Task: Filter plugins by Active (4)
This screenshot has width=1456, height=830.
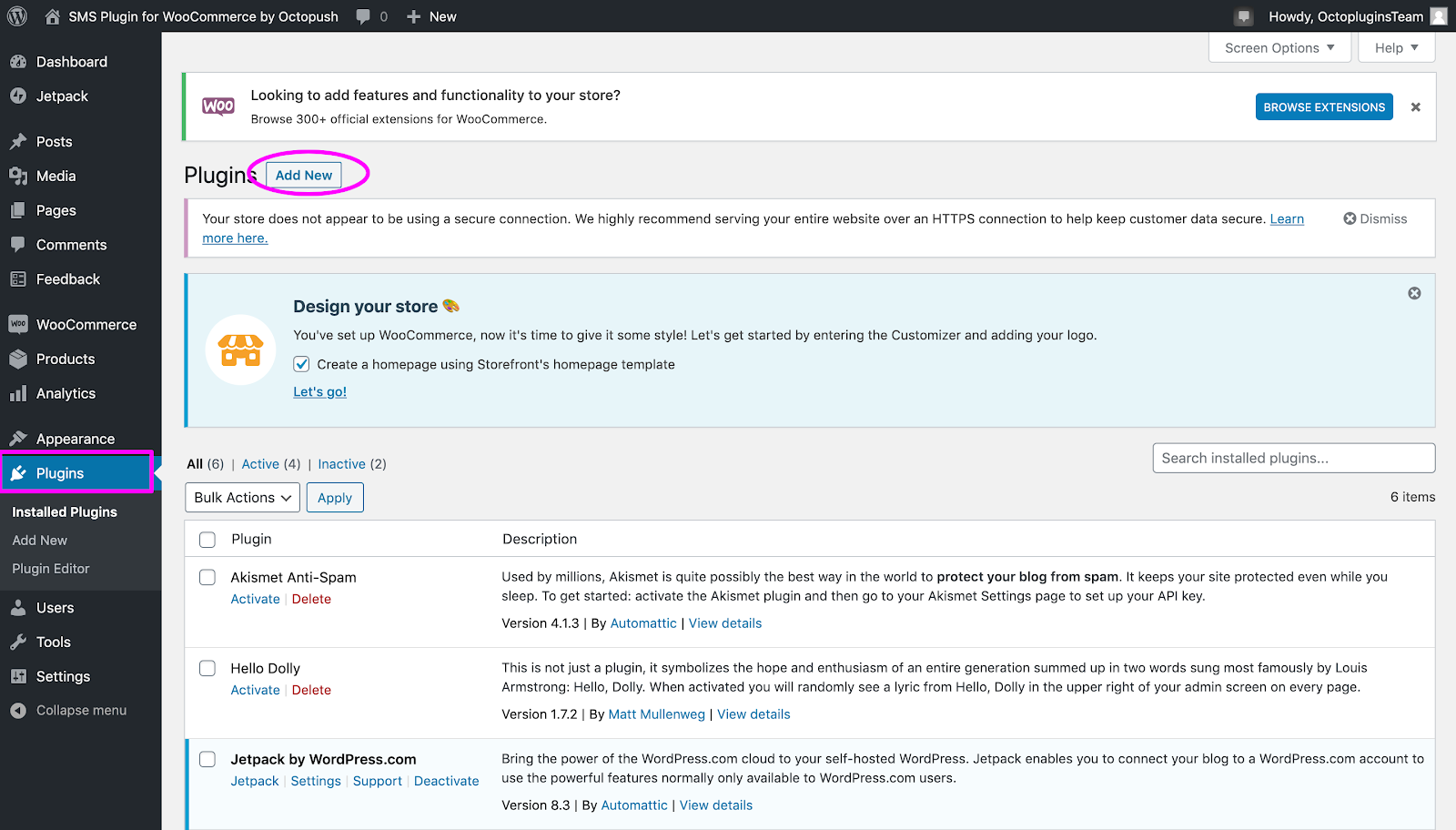Action: 271,464
